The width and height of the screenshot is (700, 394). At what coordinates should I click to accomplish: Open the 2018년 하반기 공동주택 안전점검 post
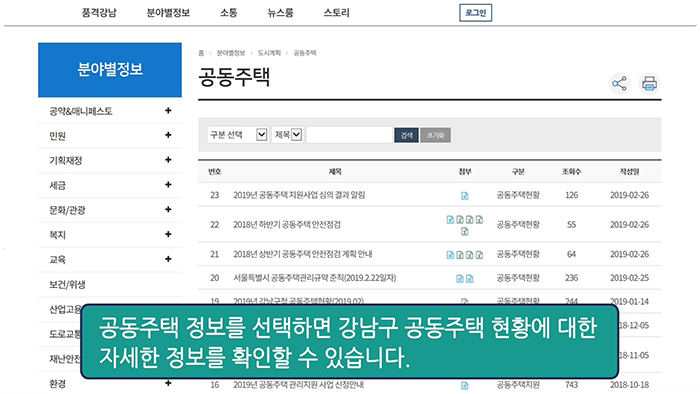click(x=287, y=224)
